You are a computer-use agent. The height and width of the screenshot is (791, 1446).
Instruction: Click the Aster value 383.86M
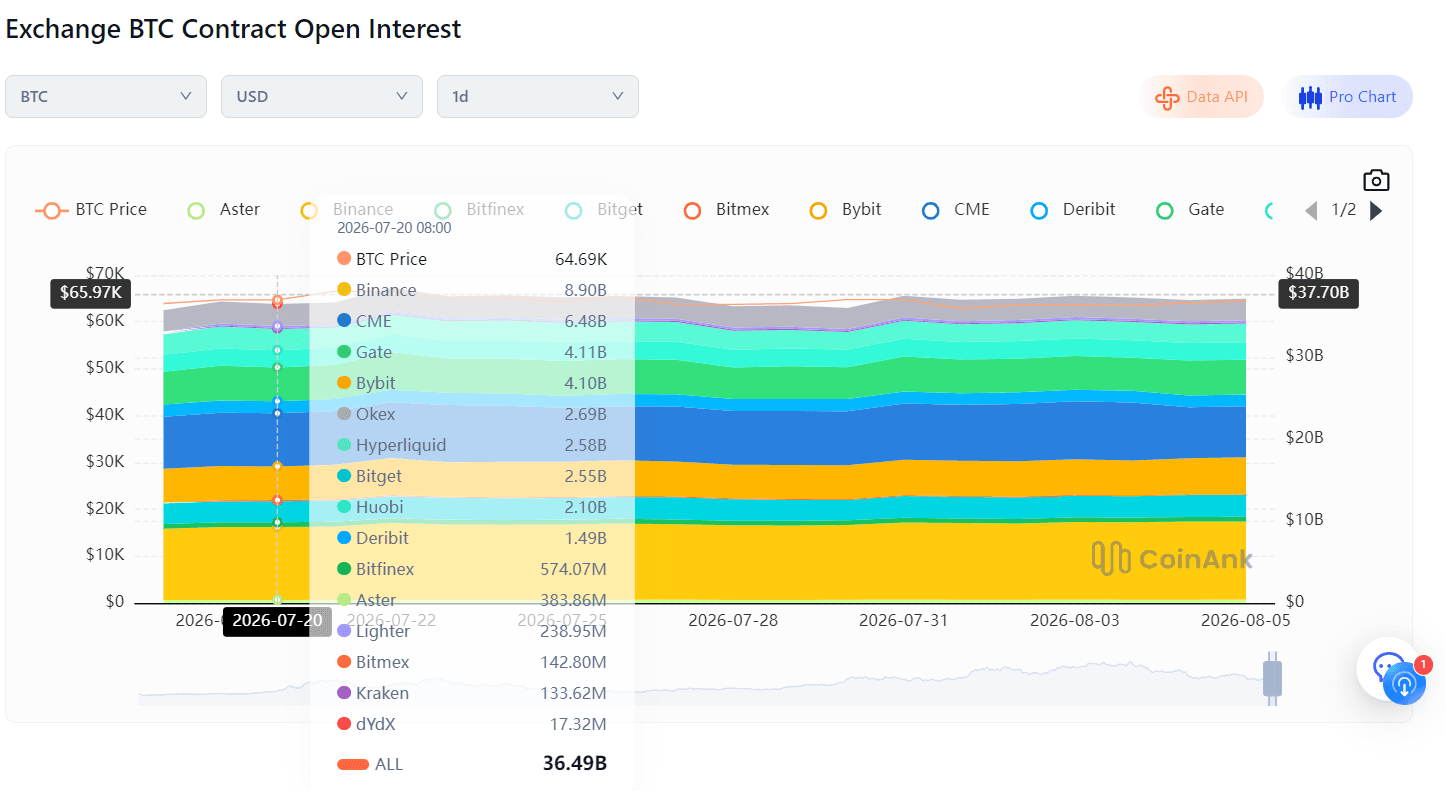point(572,601)
